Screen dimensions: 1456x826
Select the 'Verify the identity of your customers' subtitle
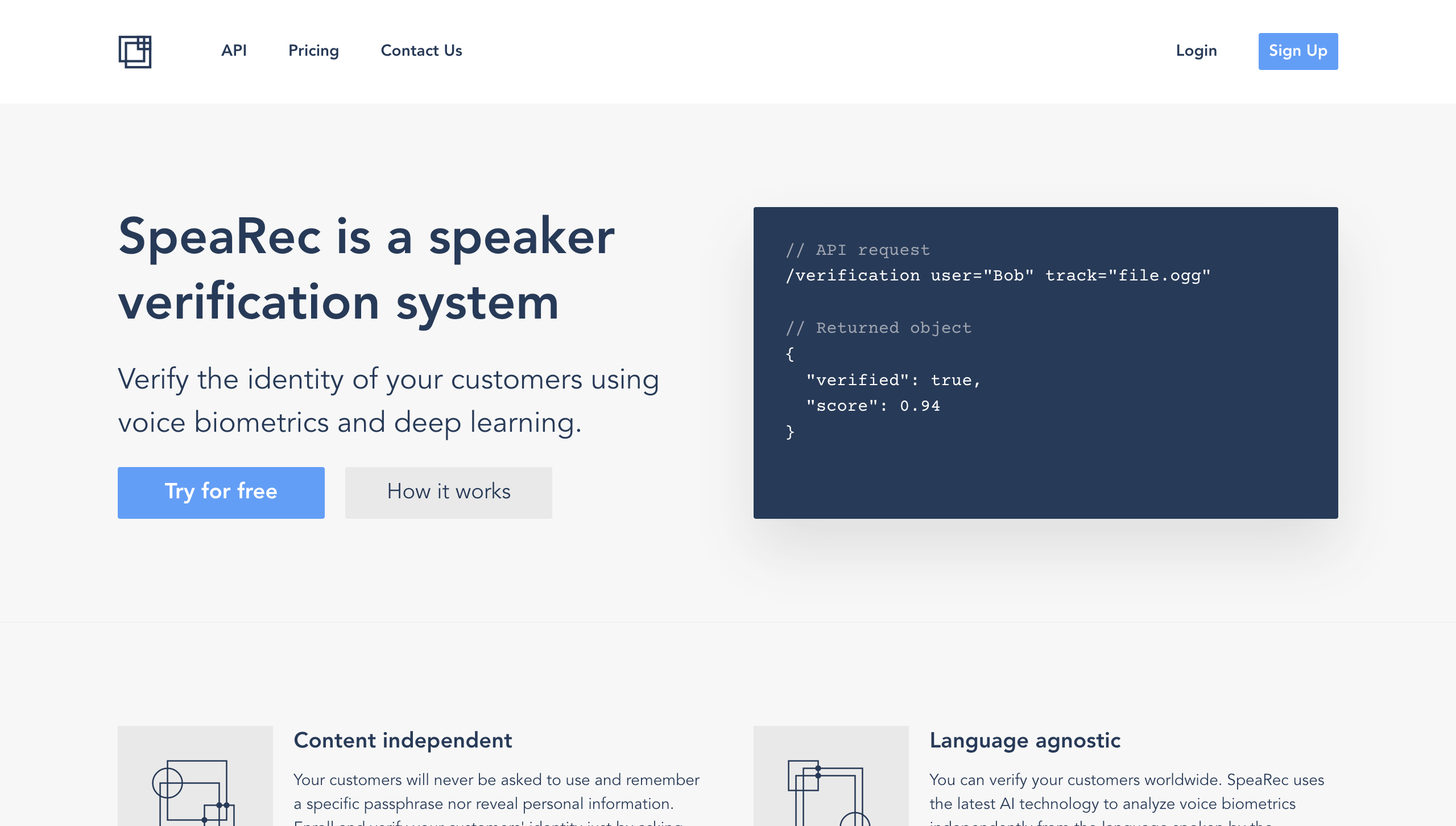point(388,401)
